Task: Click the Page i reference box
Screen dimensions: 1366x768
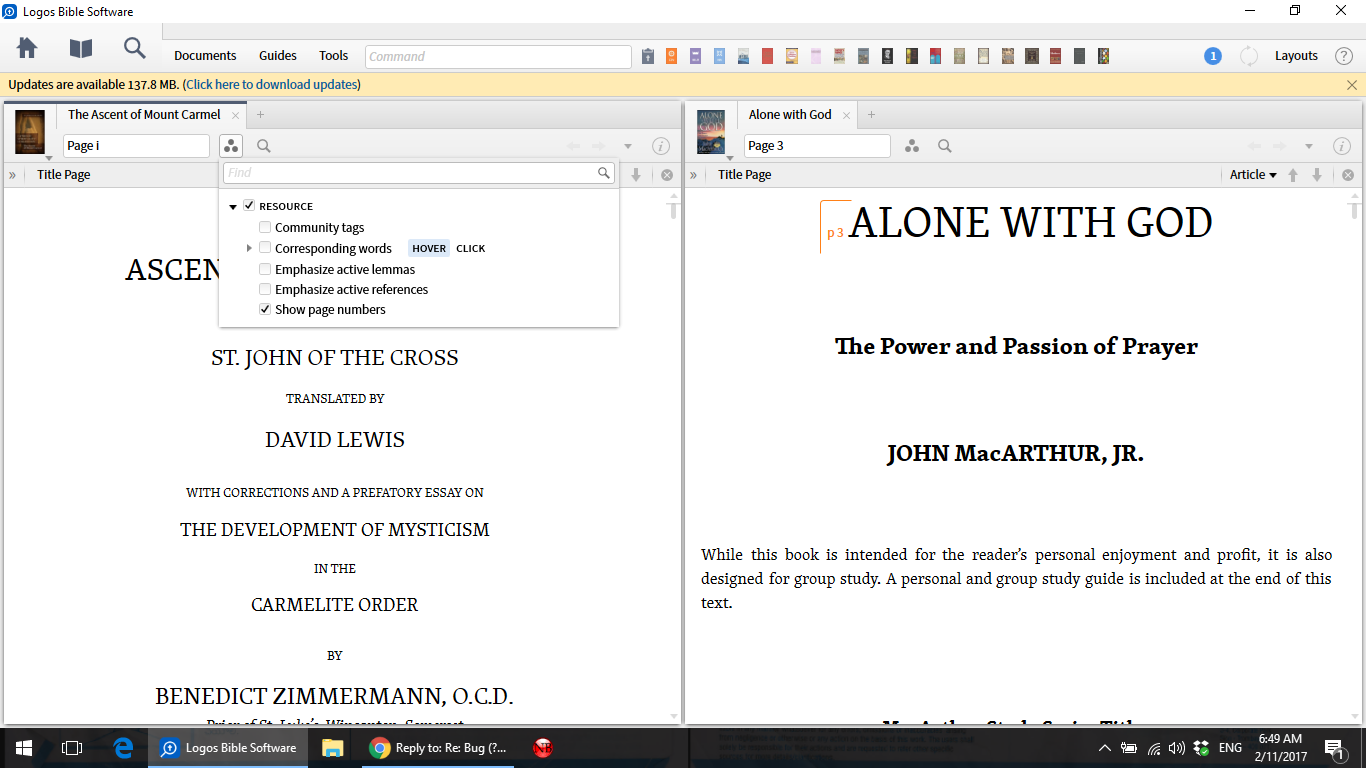Action: point(137,146)
